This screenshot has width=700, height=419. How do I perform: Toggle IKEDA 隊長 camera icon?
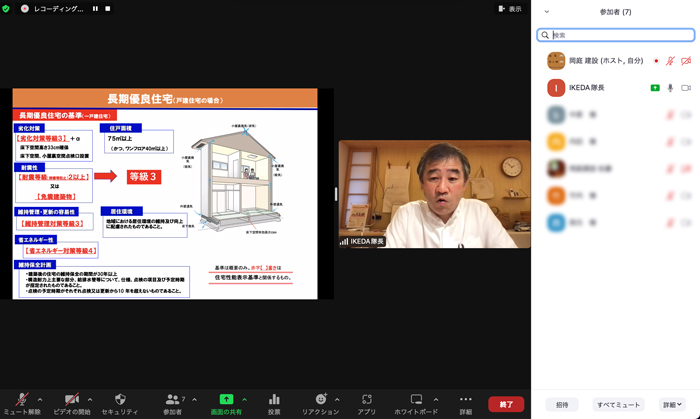tap(686, 88)
